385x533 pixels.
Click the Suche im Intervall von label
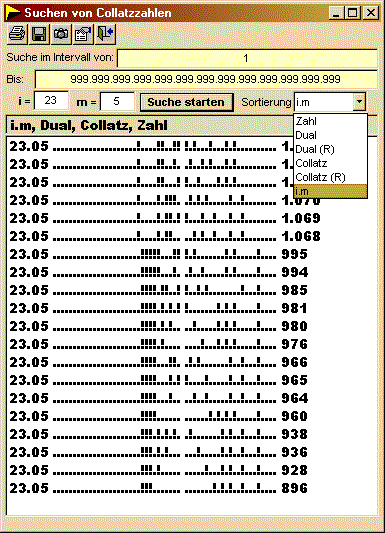[60, 57]
